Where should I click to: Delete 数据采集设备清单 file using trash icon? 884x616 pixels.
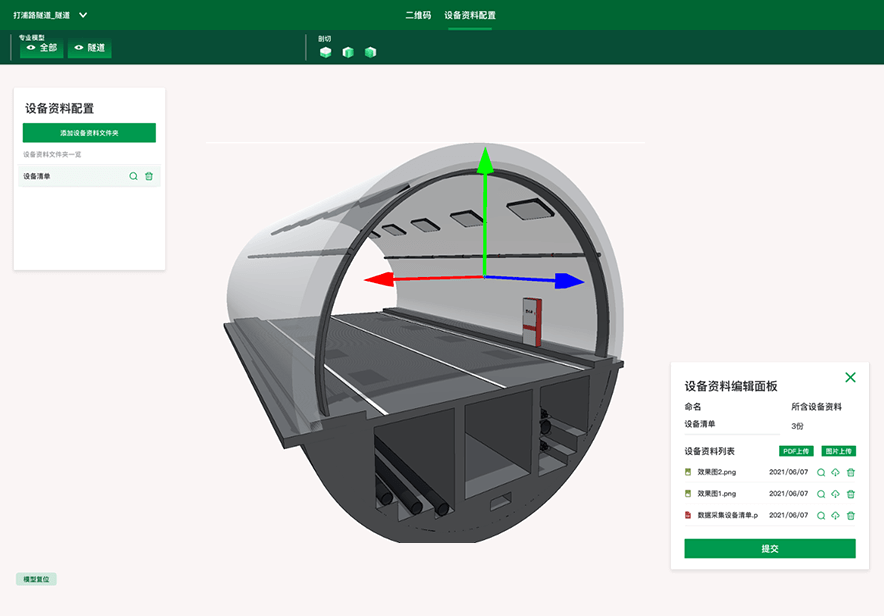point(851,516)
